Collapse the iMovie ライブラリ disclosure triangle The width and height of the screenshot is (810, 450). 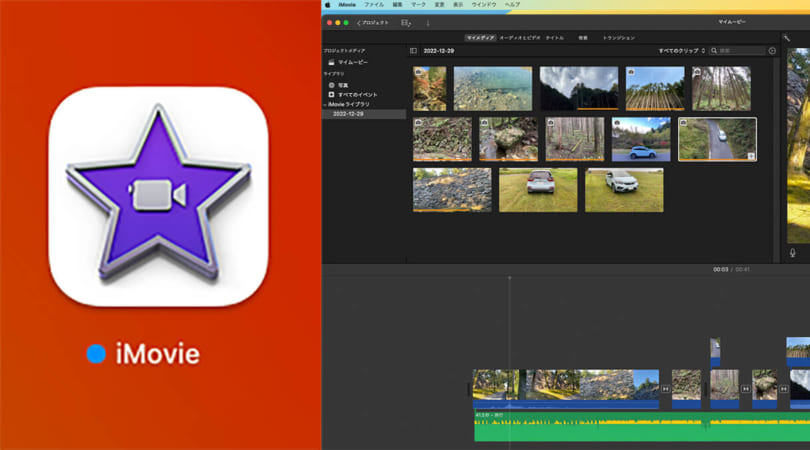point(325,104)
